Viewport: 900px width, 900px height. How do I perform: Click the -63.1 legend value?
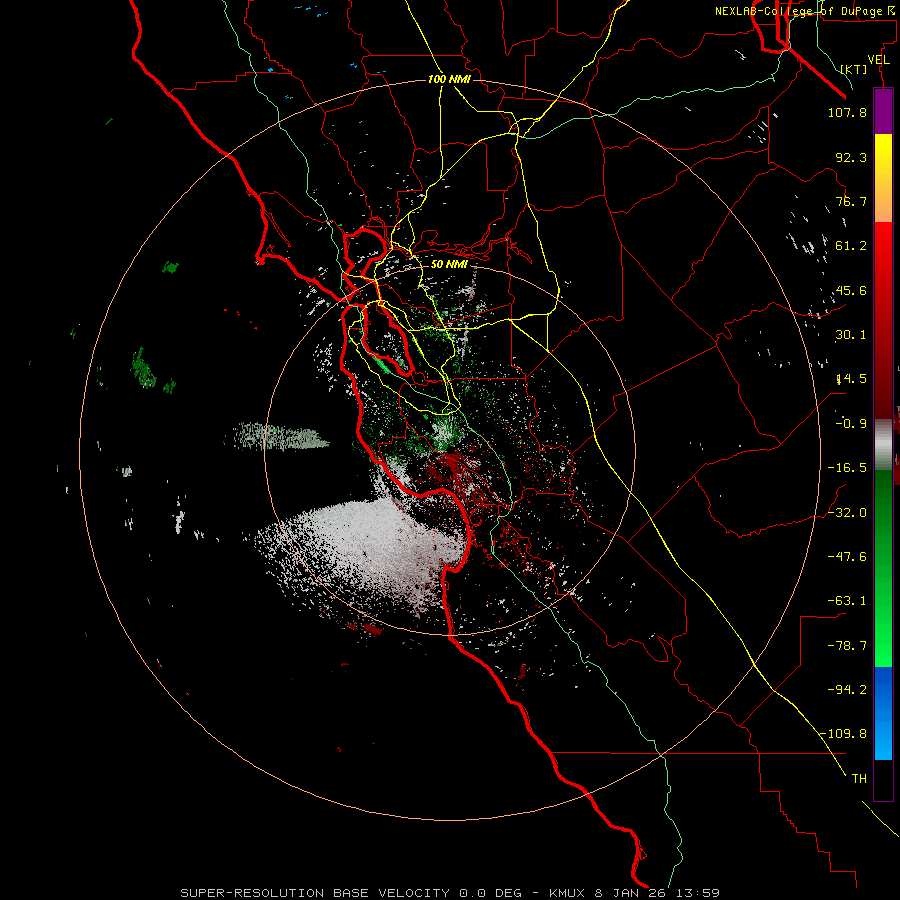847,601
